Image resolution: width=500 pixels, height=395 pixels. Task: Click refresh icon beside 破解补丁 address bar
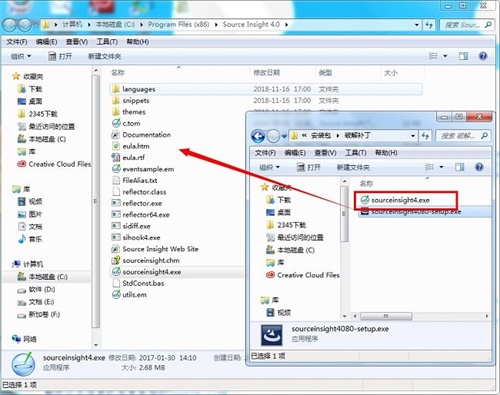click(425, 136)
